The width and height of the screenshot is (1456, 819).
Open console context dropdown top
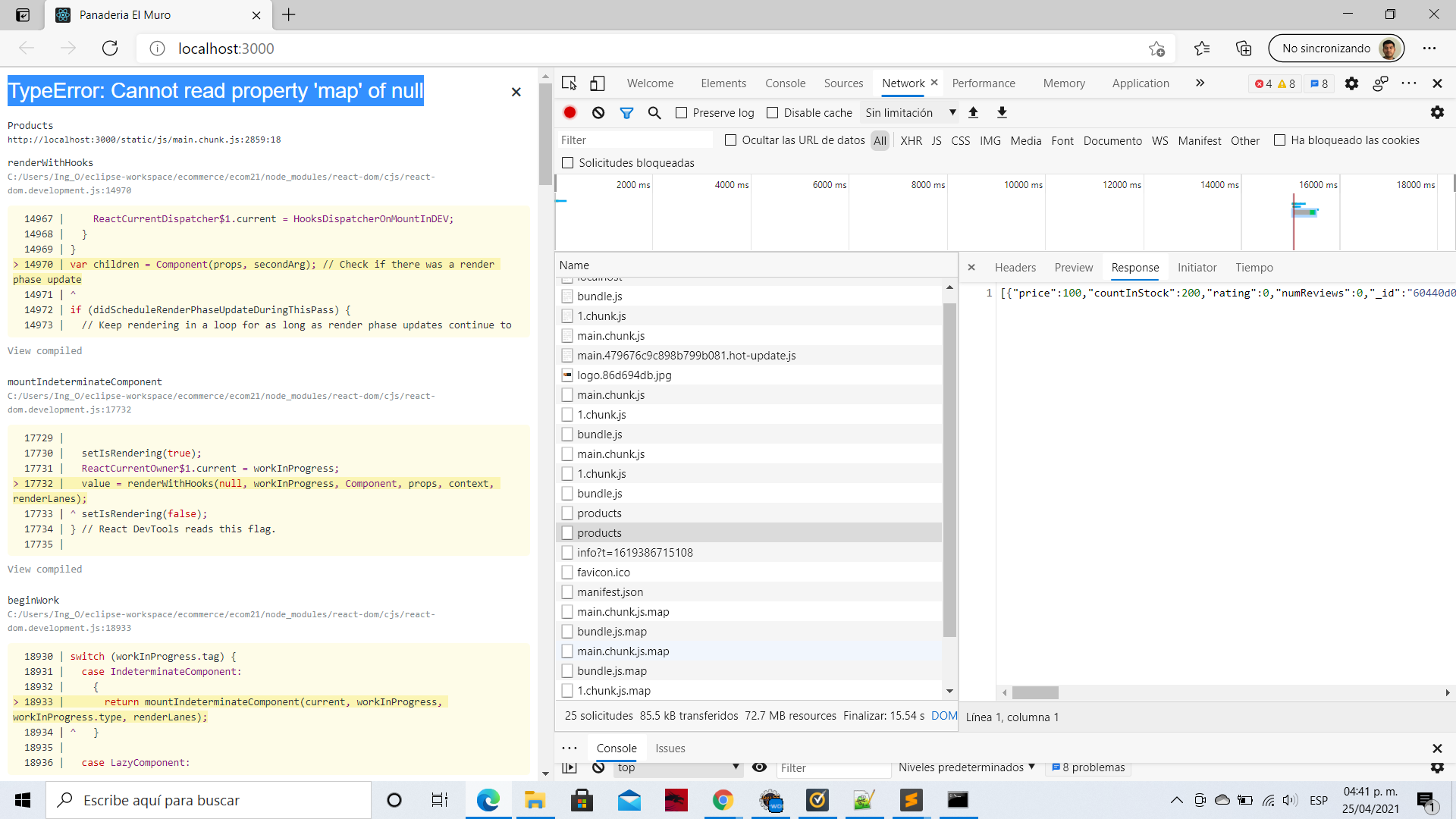coord(678,767)
